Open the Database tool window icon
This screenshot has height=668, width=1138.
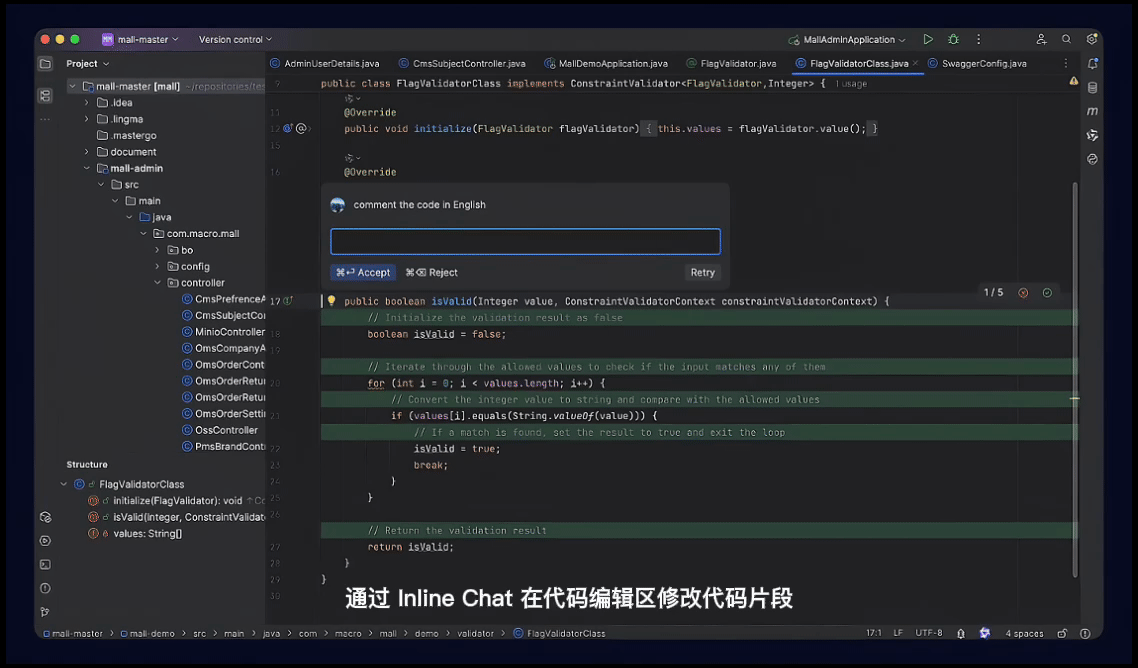(1092, 88)
